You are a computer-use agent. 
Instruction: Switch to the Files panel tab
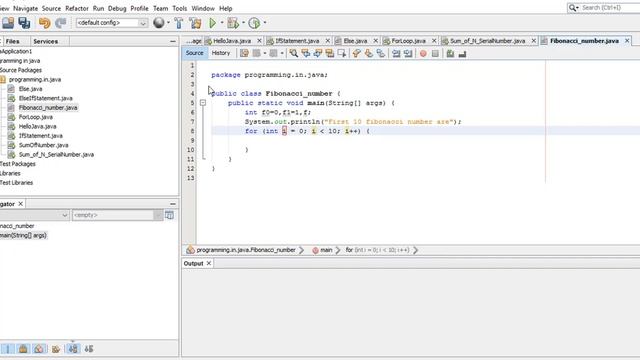[12, 41]
